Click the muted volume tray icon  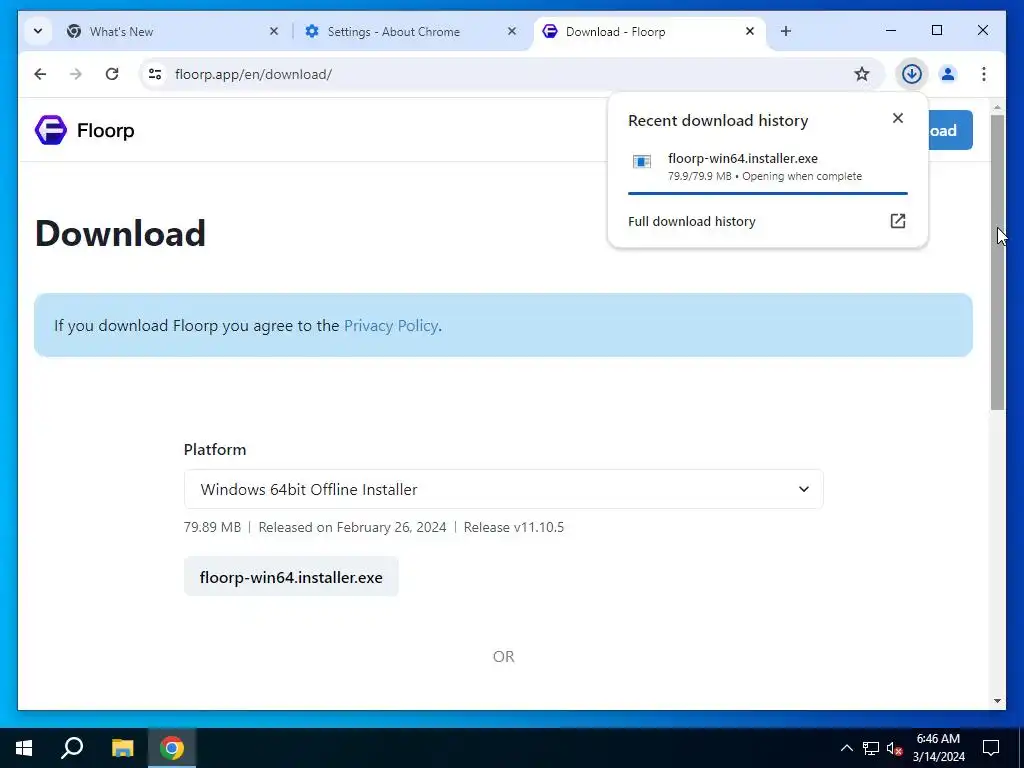click(x=895, y=748)
